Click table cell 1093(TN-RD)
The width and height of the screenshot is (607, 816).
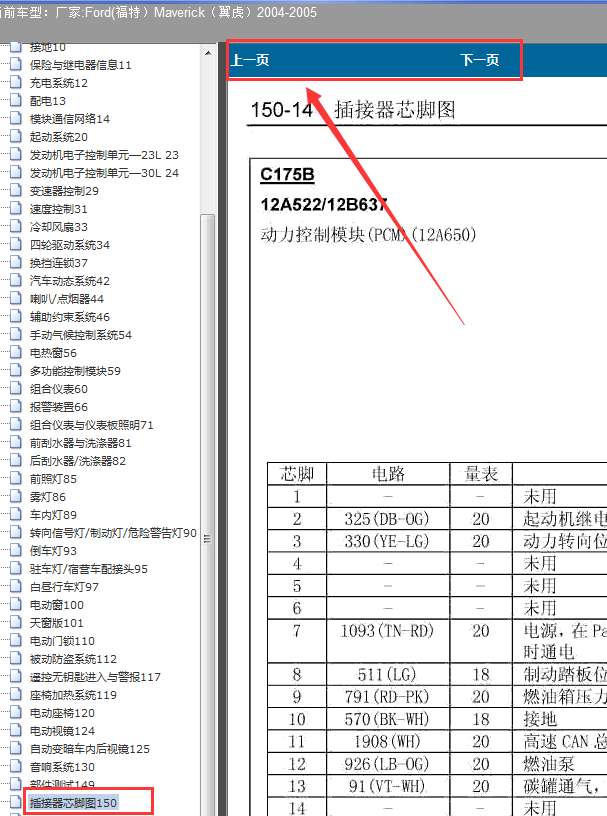point(388,641)
